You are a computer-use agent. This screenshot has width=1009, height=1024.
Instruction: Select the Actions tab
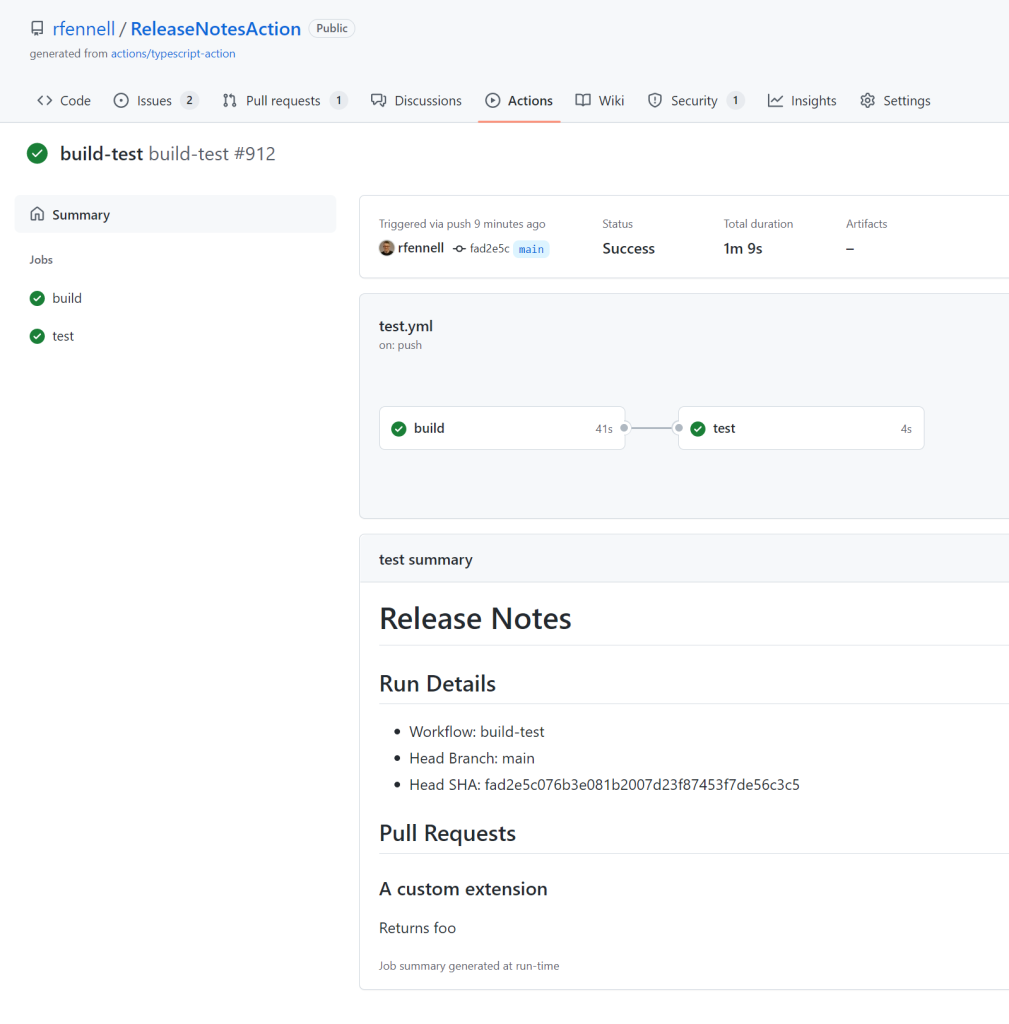(519, 101)
